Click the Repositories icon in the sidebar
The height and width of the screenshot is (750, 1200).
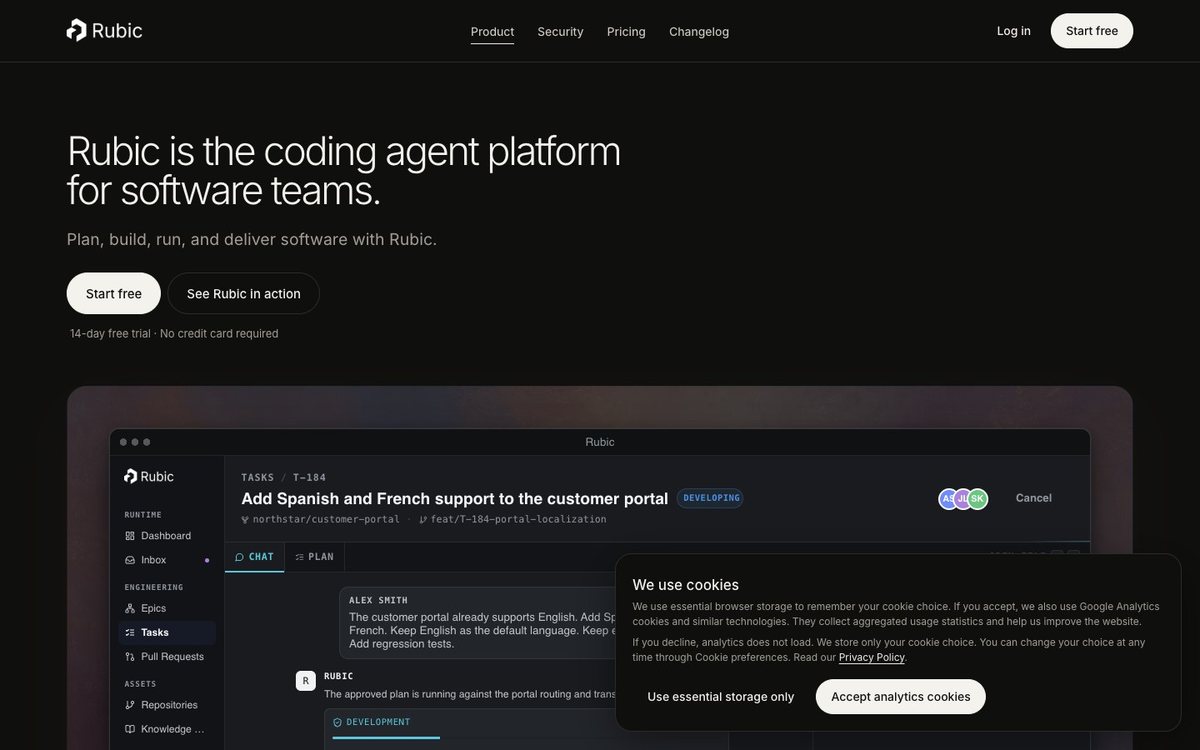click(130, 705)
